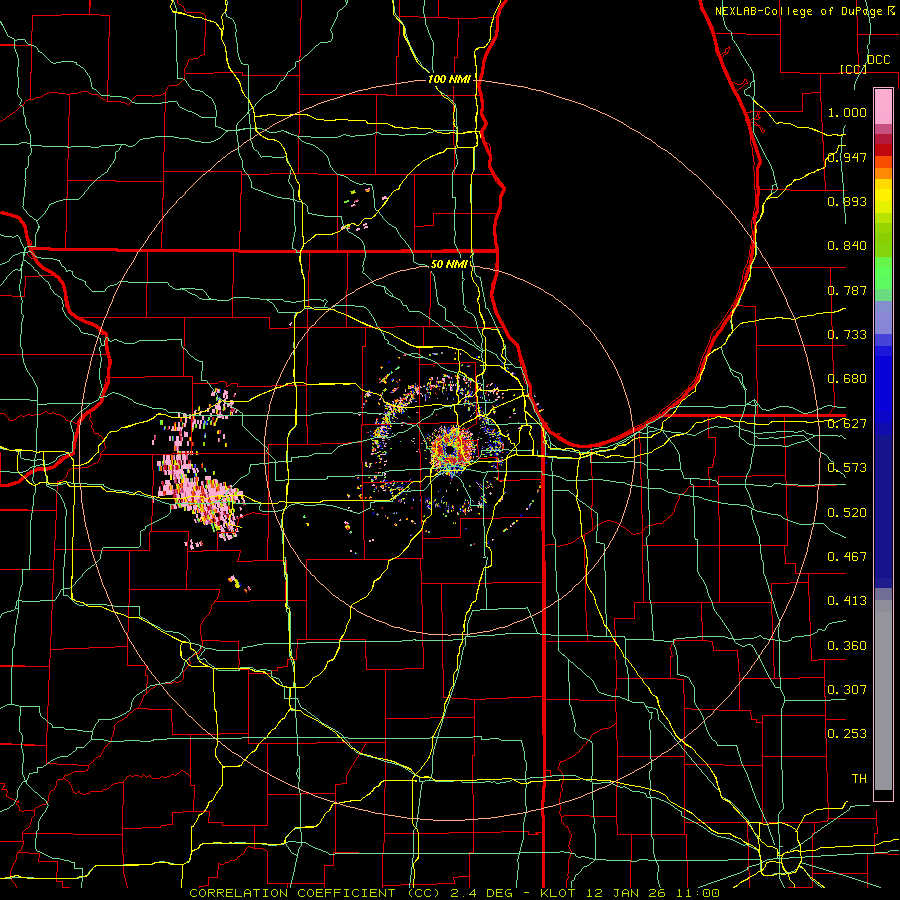This screenshot has height=900, width=900.
Task: Select the 1.000 legend value
Action: point(847,112)
